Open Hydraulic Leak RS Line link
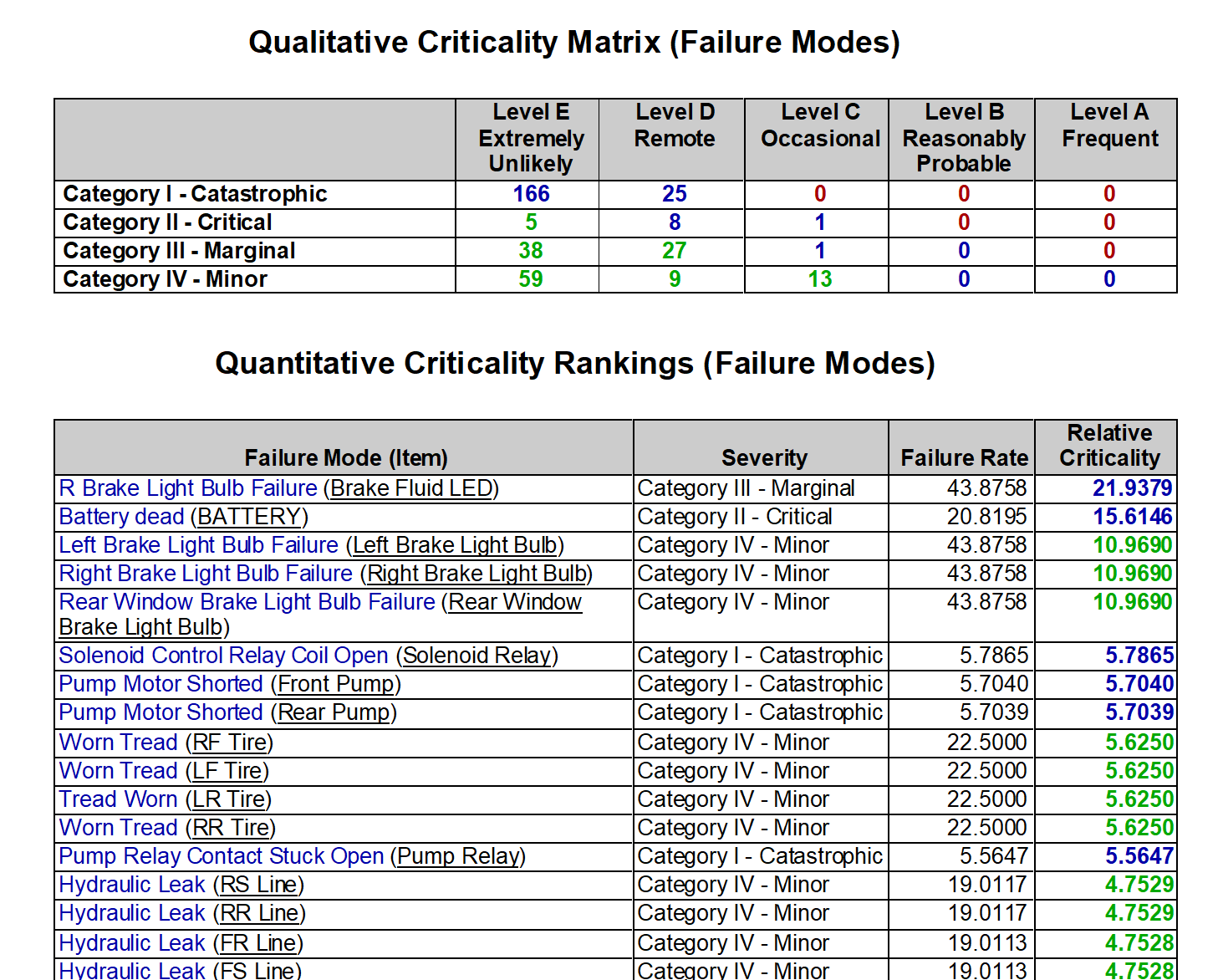 (x=132, y=885)
